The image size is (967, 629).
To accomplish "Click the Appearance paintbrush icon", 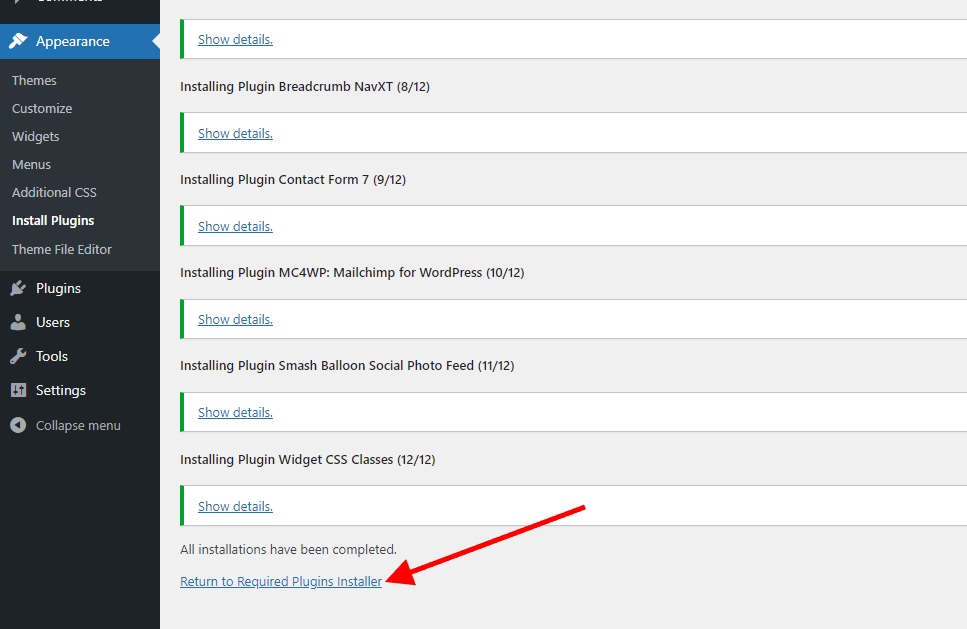I will click(x=18, y=41).
